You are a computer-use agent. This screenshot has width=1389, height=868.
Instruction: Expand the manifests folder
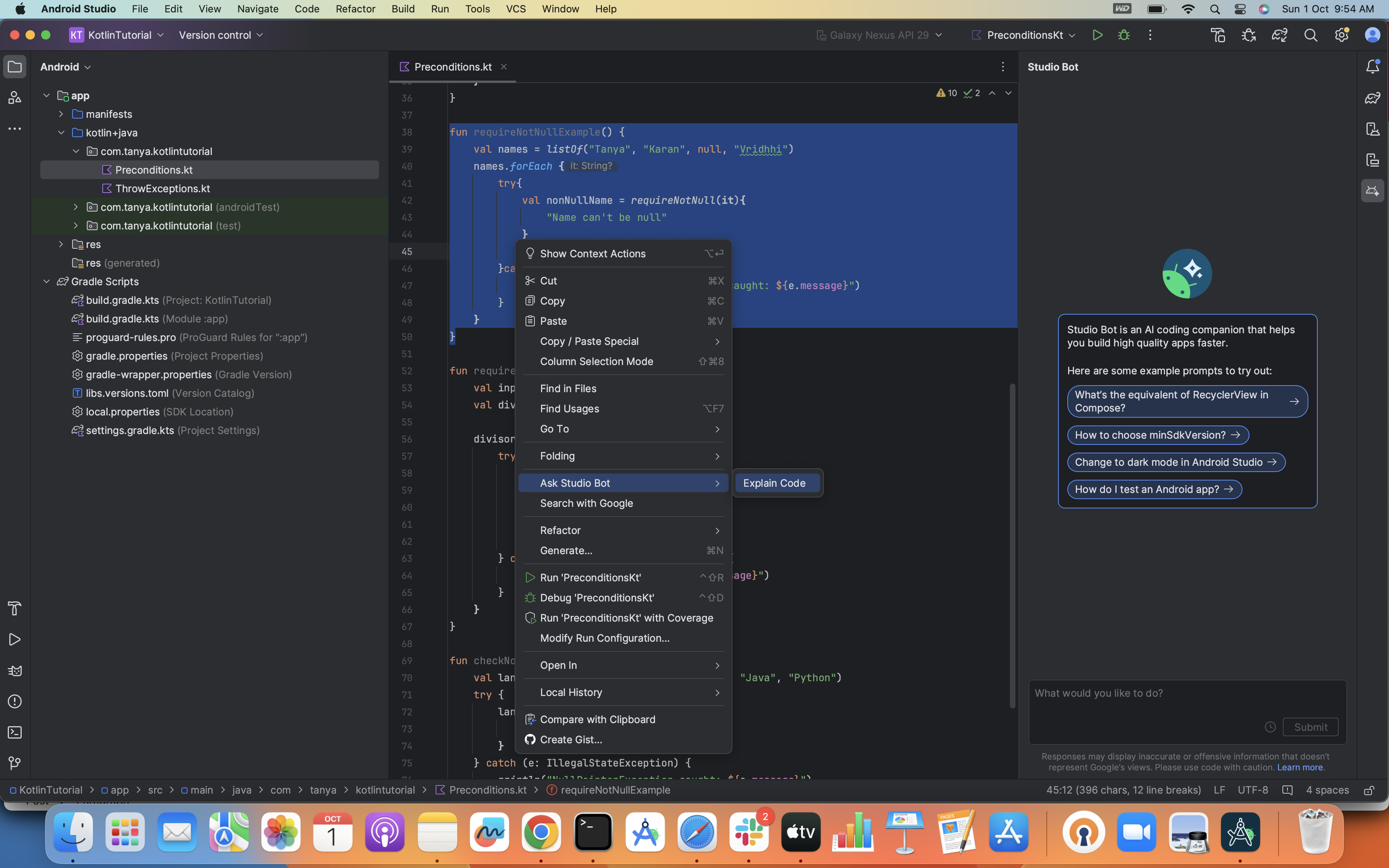pyautogui.click(x=61, y=114)
